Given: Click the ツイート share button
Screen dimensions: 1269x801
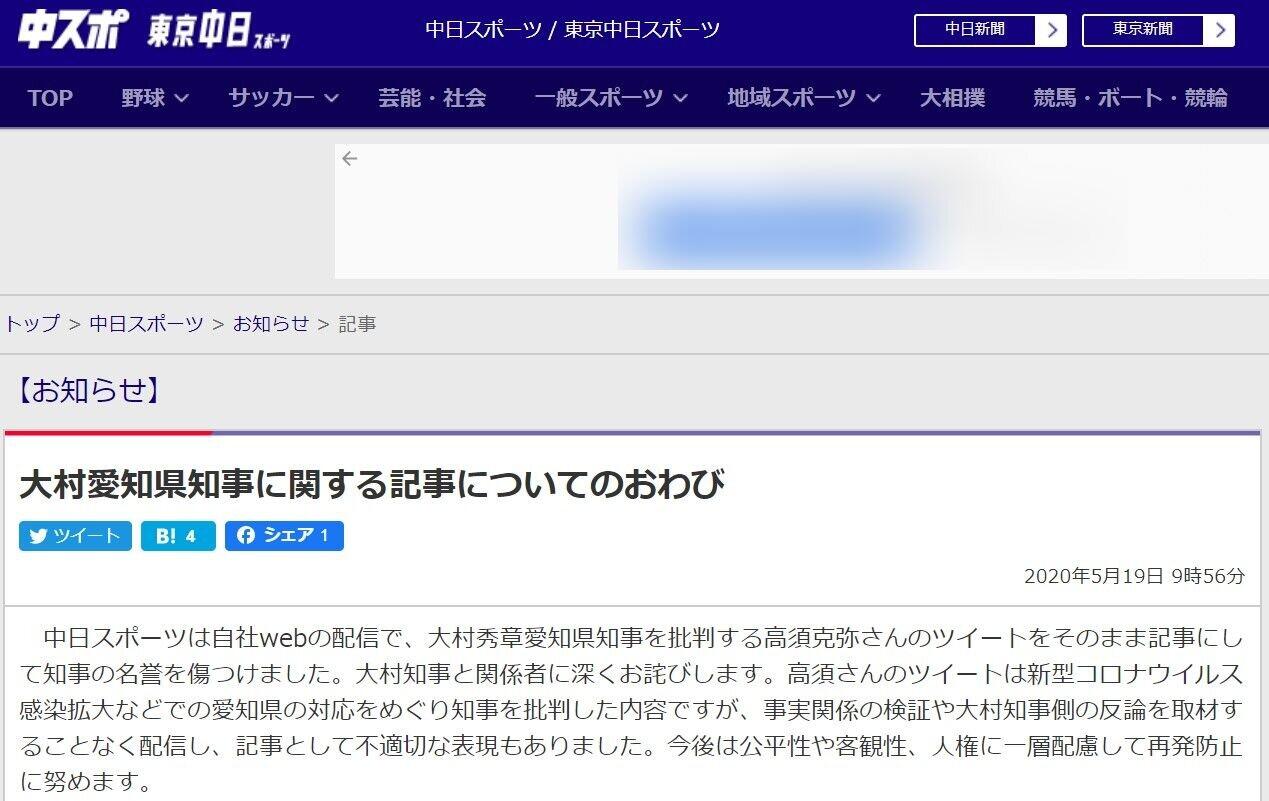Looking at the screenshot, I should [75, 536].
